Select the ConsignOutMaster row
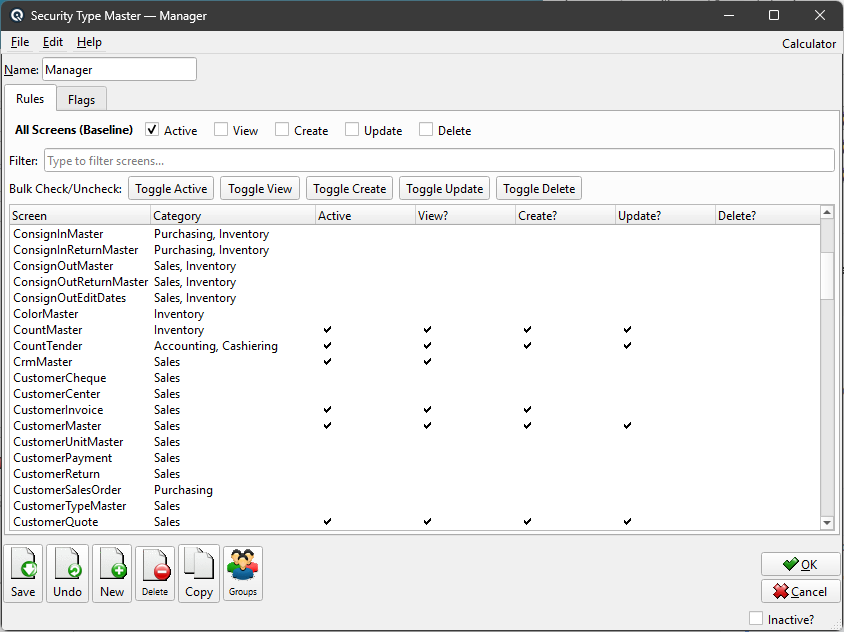 click(x=415, y=266)
